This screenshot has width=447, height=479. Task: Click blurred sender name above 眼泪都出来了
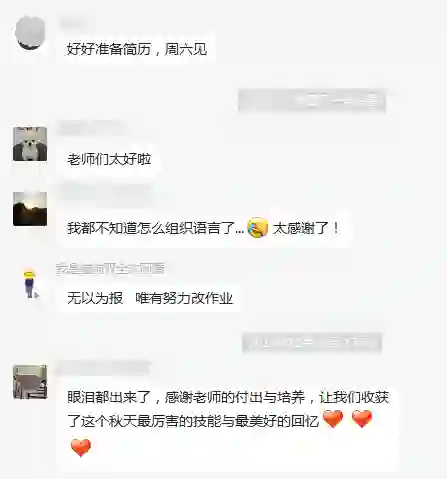[x=103, y=367]
